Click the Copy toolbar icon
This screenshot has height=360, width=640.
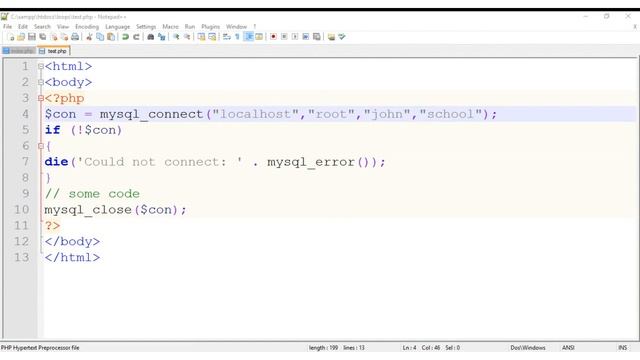point(100,37)
